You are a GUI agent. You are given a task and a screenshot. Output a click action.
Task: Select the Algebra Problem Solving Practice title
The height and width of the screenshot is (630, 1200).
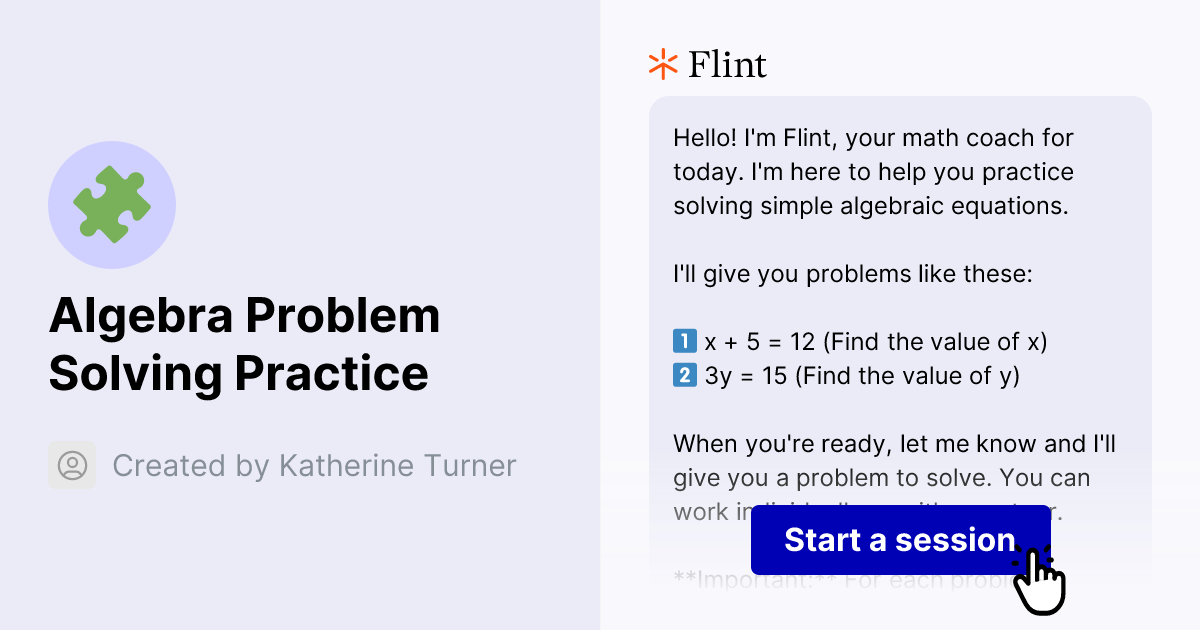click(243, 344)
